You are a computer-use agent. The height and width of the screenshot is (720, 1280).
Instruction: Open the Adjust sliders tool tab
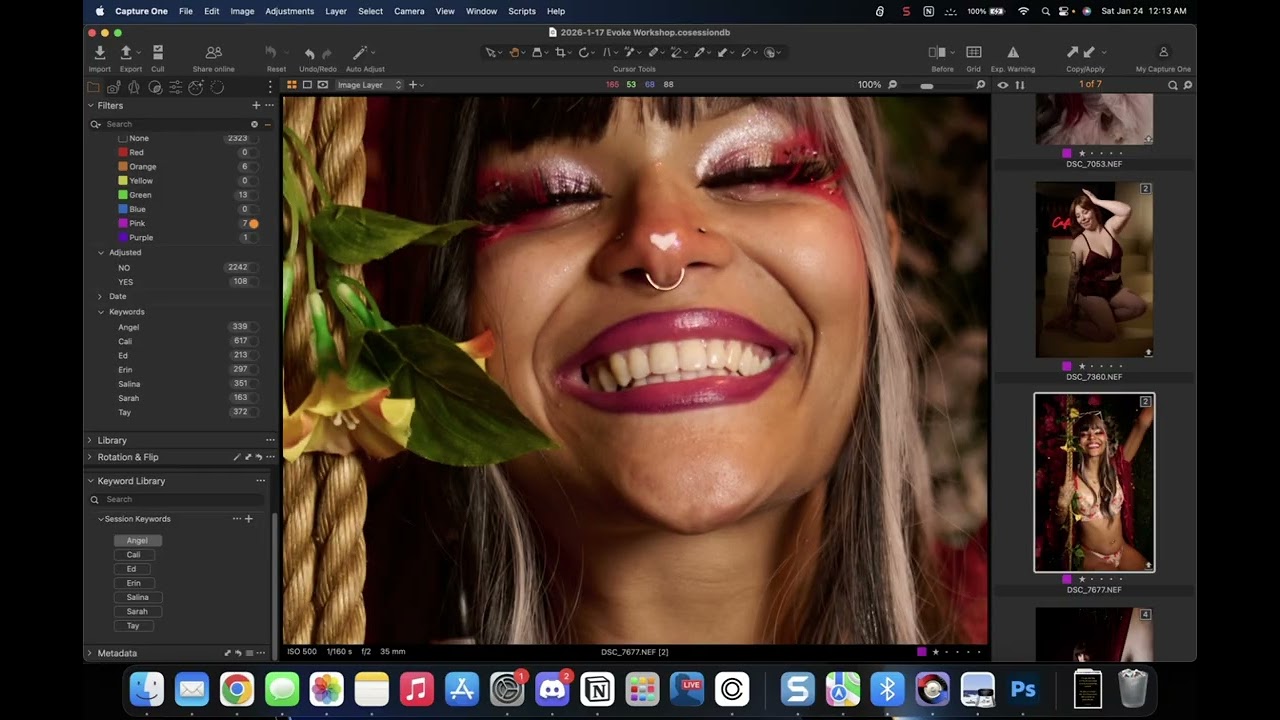[x=175, y=87]
